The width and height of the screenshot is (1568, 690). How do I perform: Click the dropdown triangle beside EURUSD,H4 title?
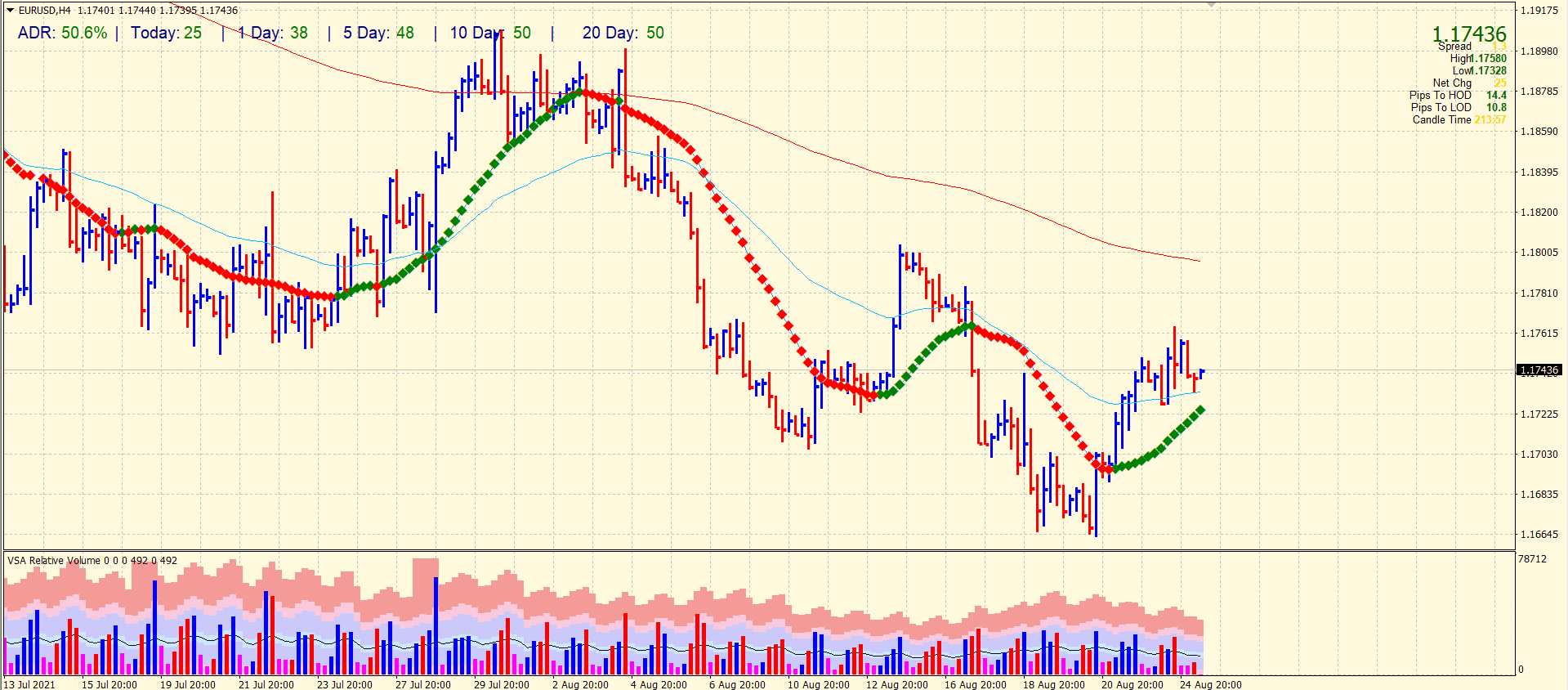10,11
